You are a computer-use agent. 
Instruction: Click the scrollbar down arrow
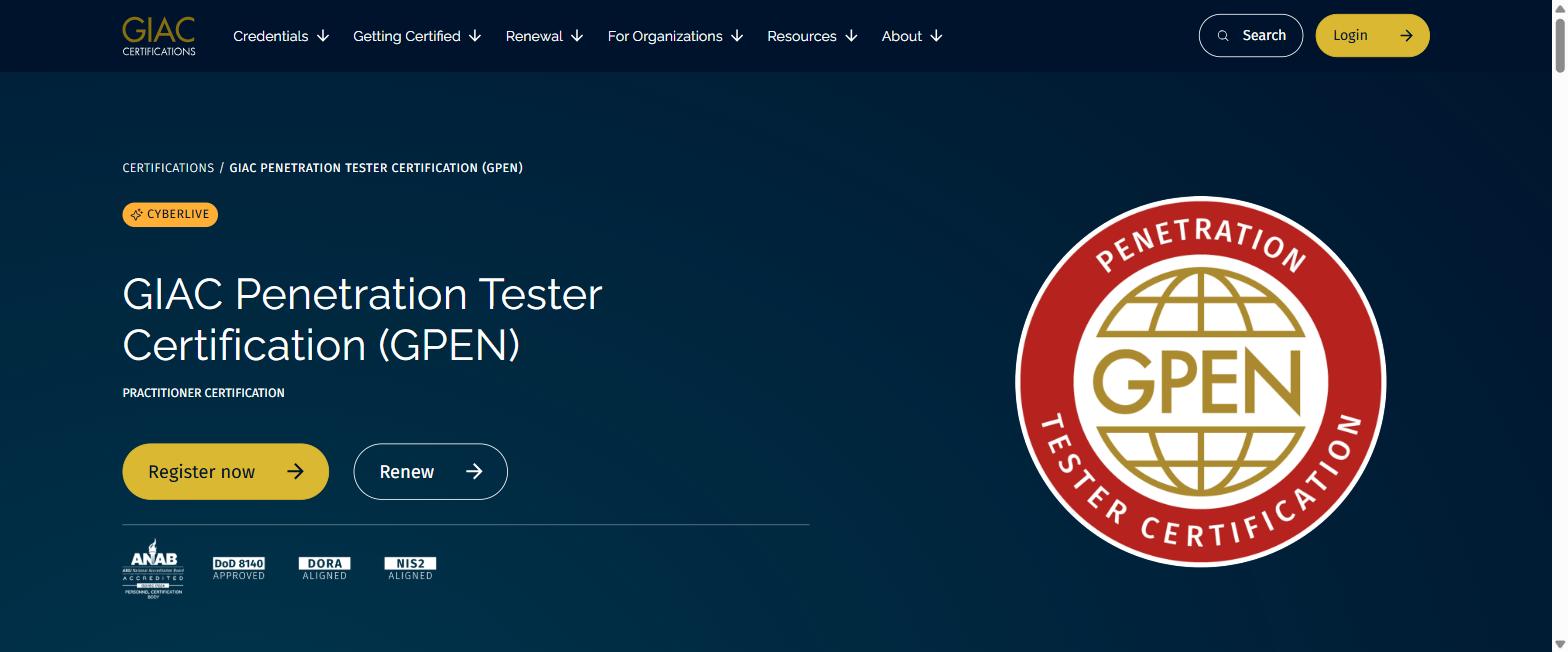coord(1559,643)
